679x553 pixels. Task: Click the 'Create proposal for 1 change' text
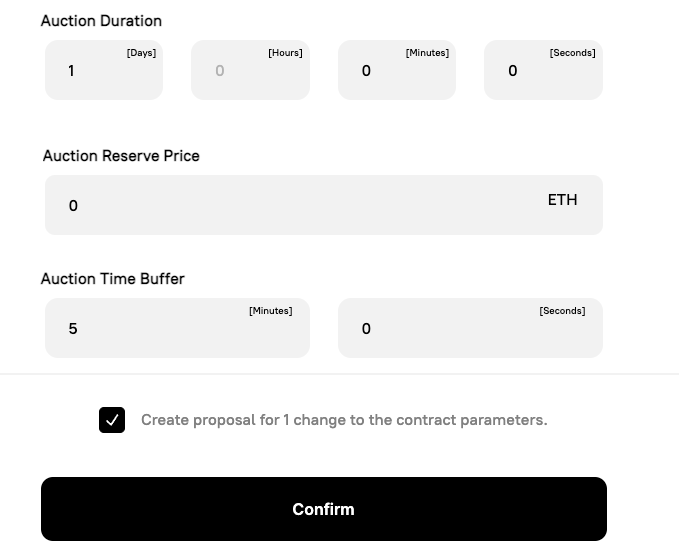344,420
